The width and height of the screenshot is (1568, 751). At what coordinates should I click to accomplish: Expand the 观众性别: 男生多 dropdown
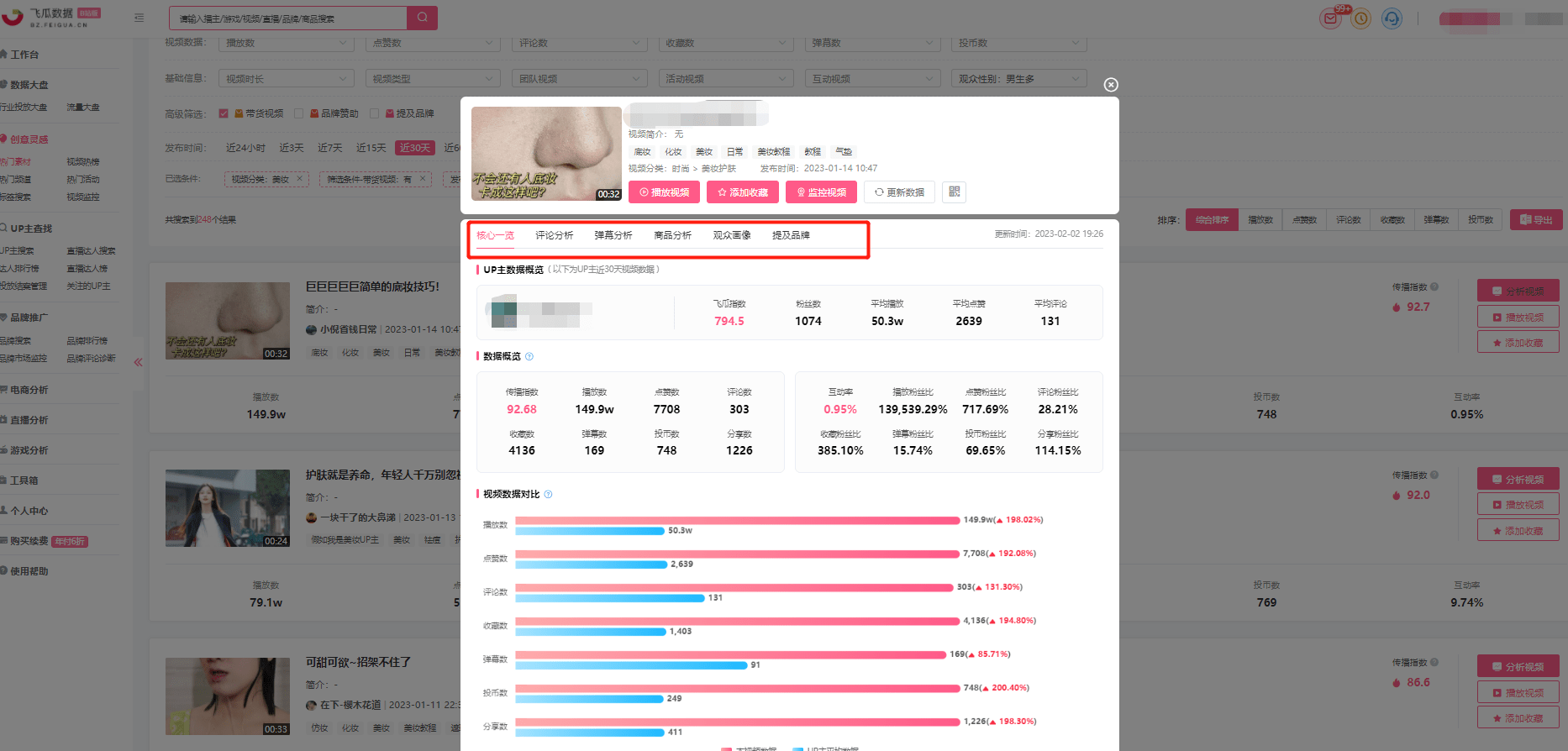[x=1019, y=78]
